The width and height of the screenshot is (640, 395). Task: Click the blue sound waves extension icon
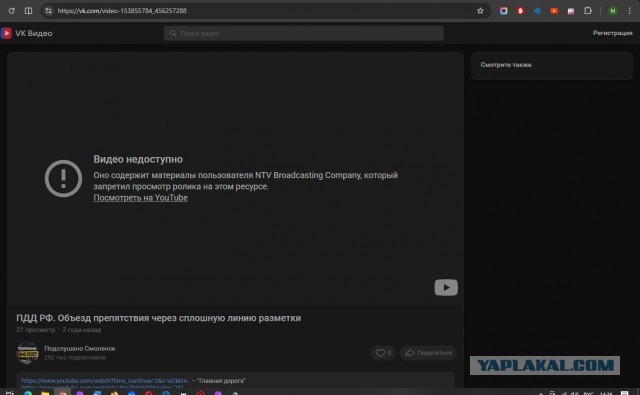coord(537,11)
